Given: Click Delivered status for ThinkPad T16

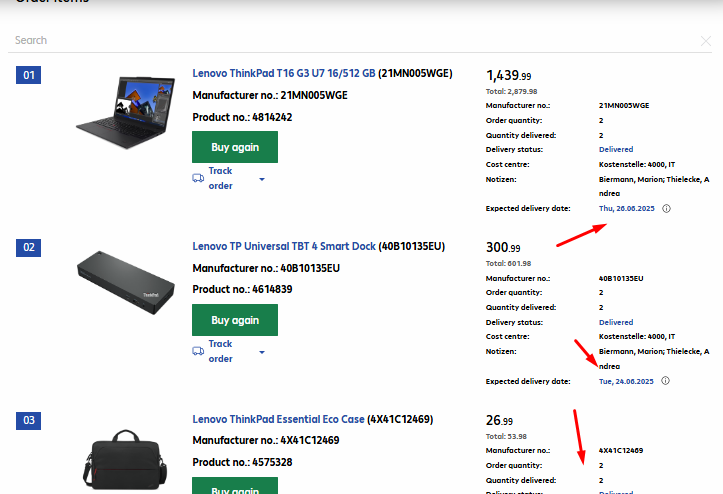Looking at the screenshot, I should coord(616,149).
